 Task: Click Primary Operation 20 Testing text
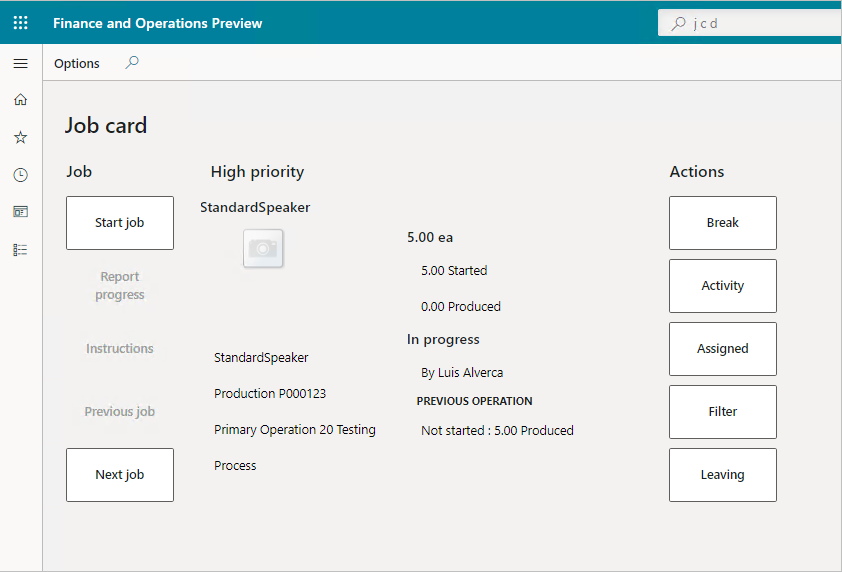click(x=295, y=430)
